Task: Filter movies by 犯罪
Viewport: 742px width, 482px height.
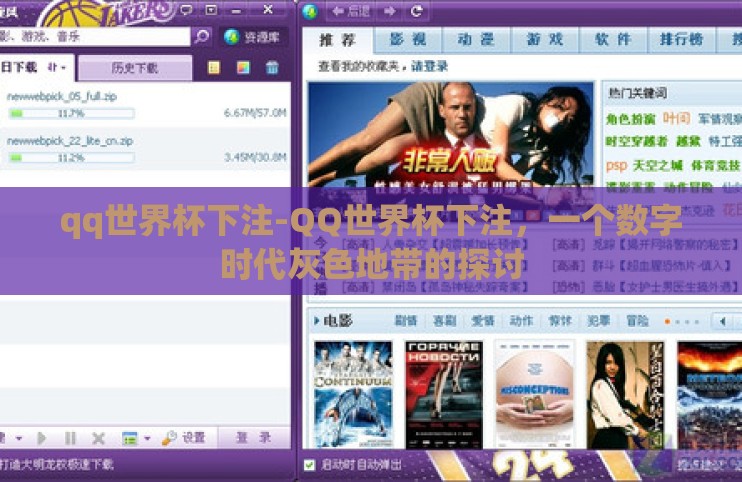Action: point(599,321)
